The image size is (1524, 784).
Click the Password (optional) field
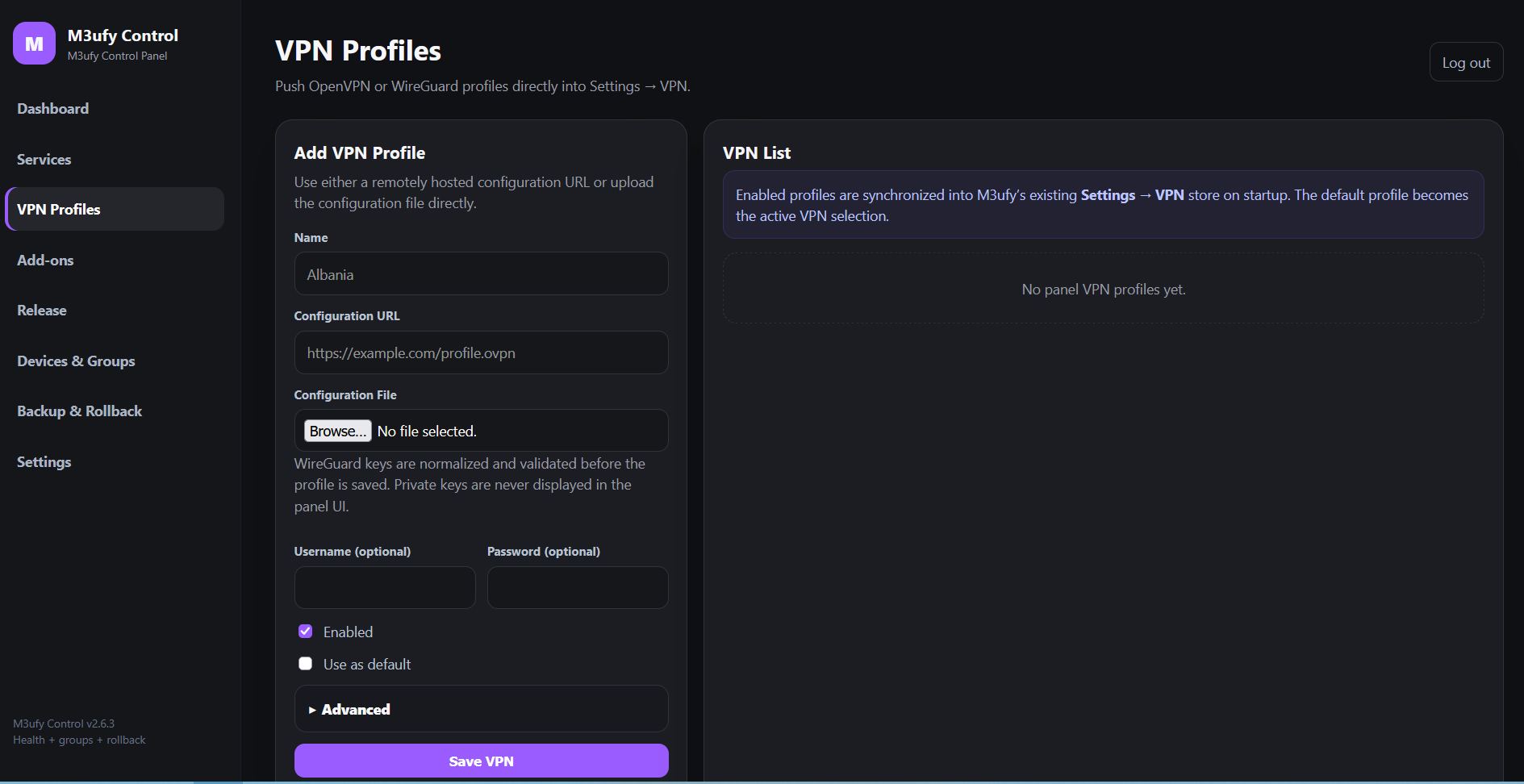click(578, 587)
